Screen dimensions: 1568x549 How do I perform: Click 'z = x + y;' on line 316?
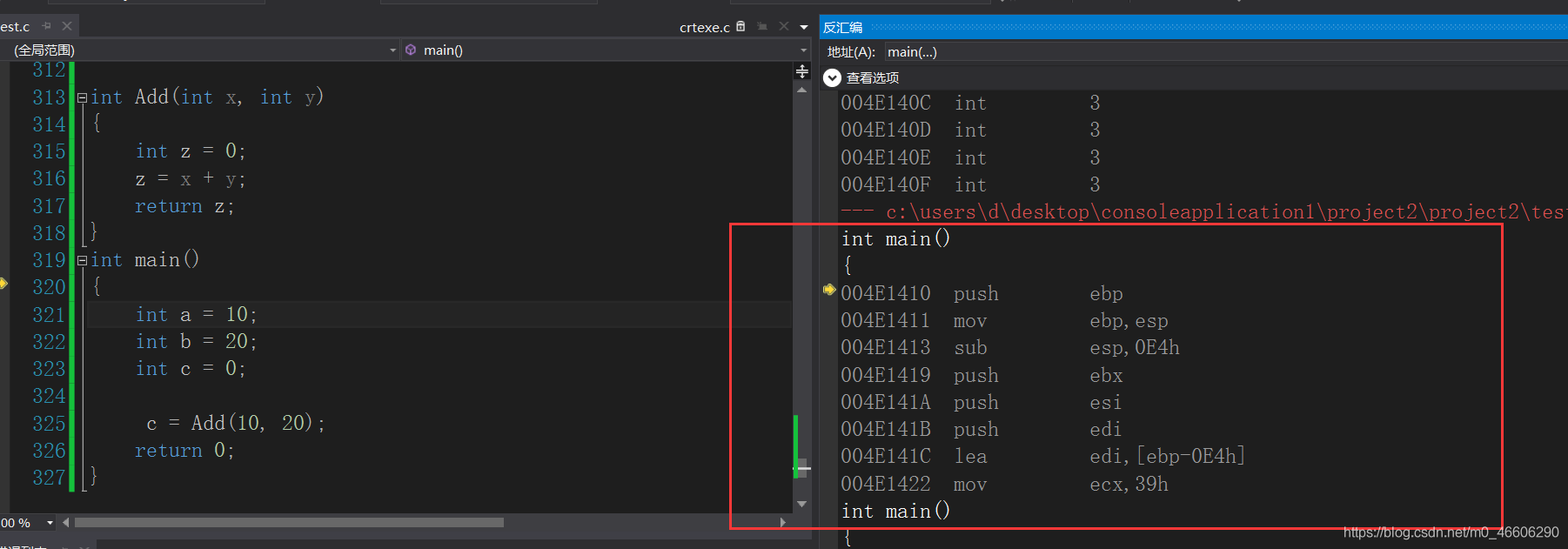pos(191,179)
